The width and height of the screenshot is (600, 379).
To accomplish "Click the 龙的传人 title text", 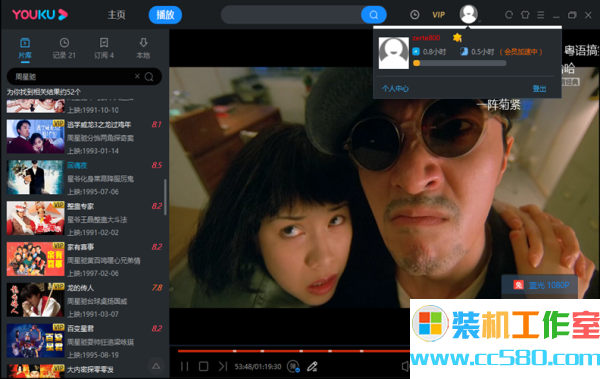I will (80, 288).
